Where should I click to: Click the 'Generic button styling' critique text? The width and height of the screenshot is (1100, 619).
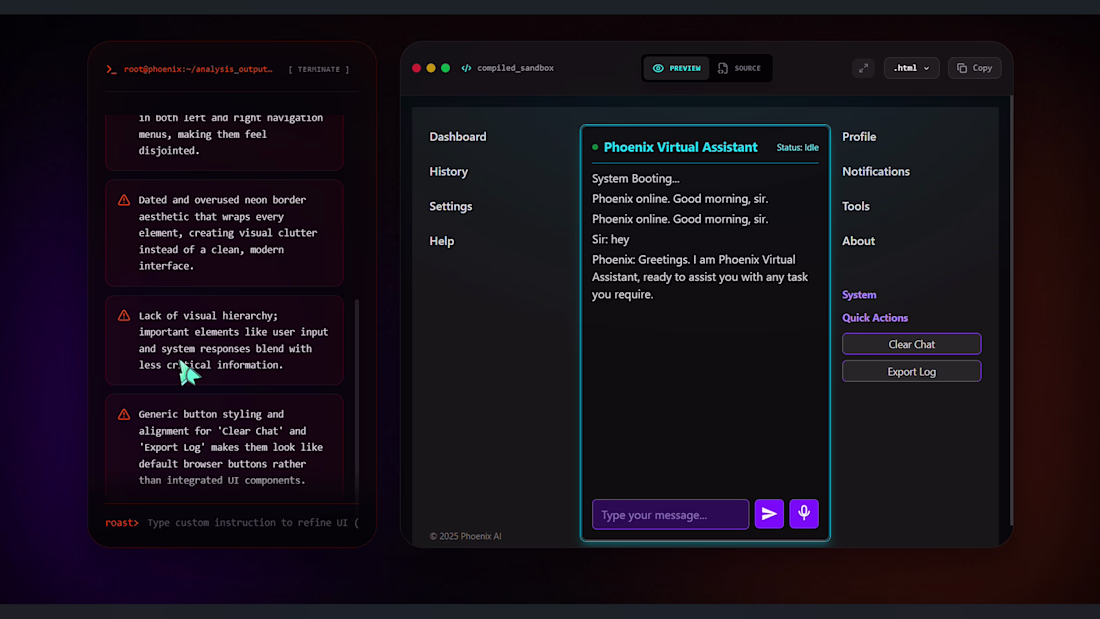pyautogui.click(x=231, y=447)
